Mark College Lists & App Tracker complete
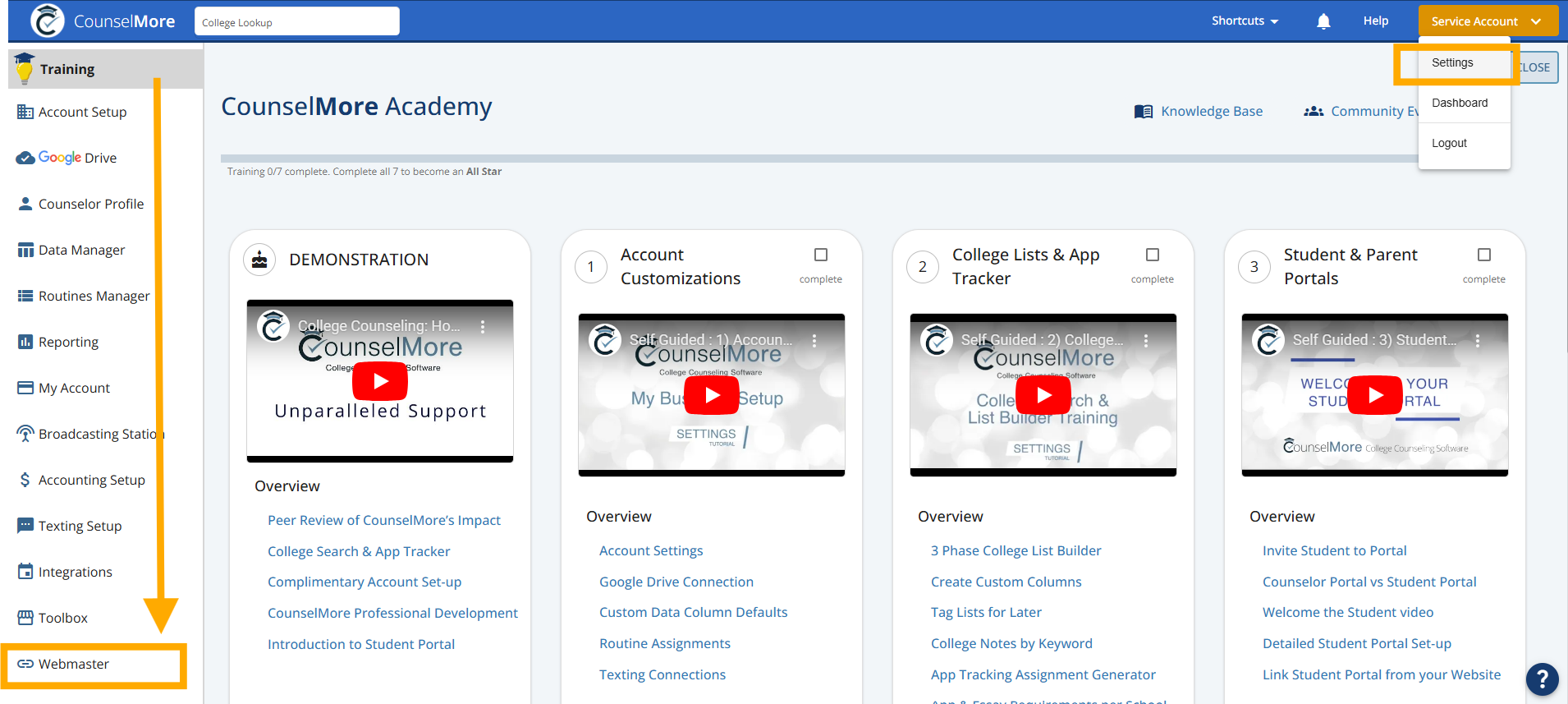The height and width of the screenshot is (704, 1568). pyautogui.click(x=1153, y=255)
